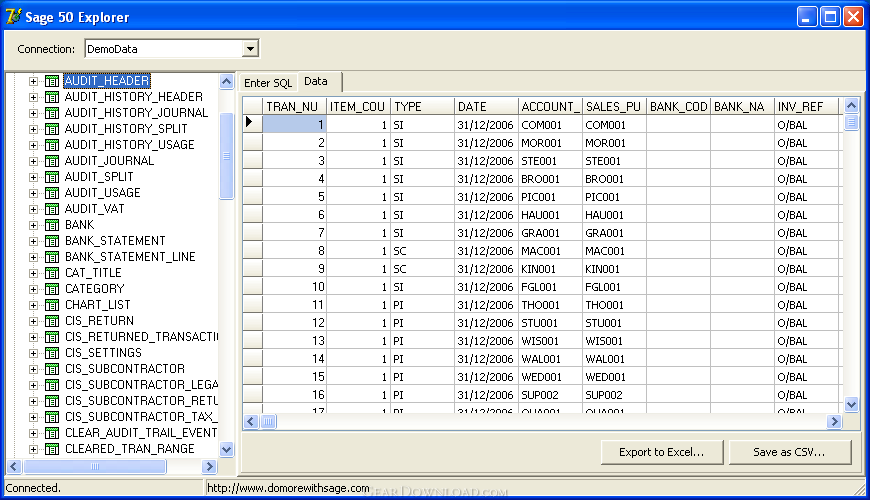This screenshot has height=500, width=870.
Task: Expand the AUDIT_HEADER tree node
Action: point(33,82)
